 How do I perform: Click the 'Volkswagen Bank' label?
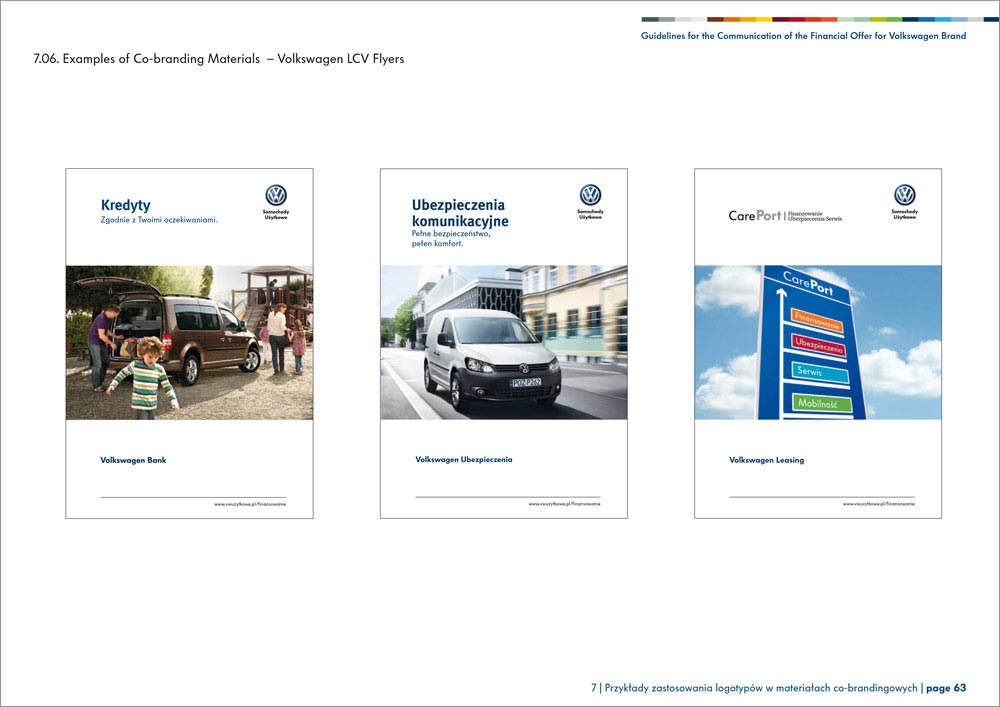point(133,460)
